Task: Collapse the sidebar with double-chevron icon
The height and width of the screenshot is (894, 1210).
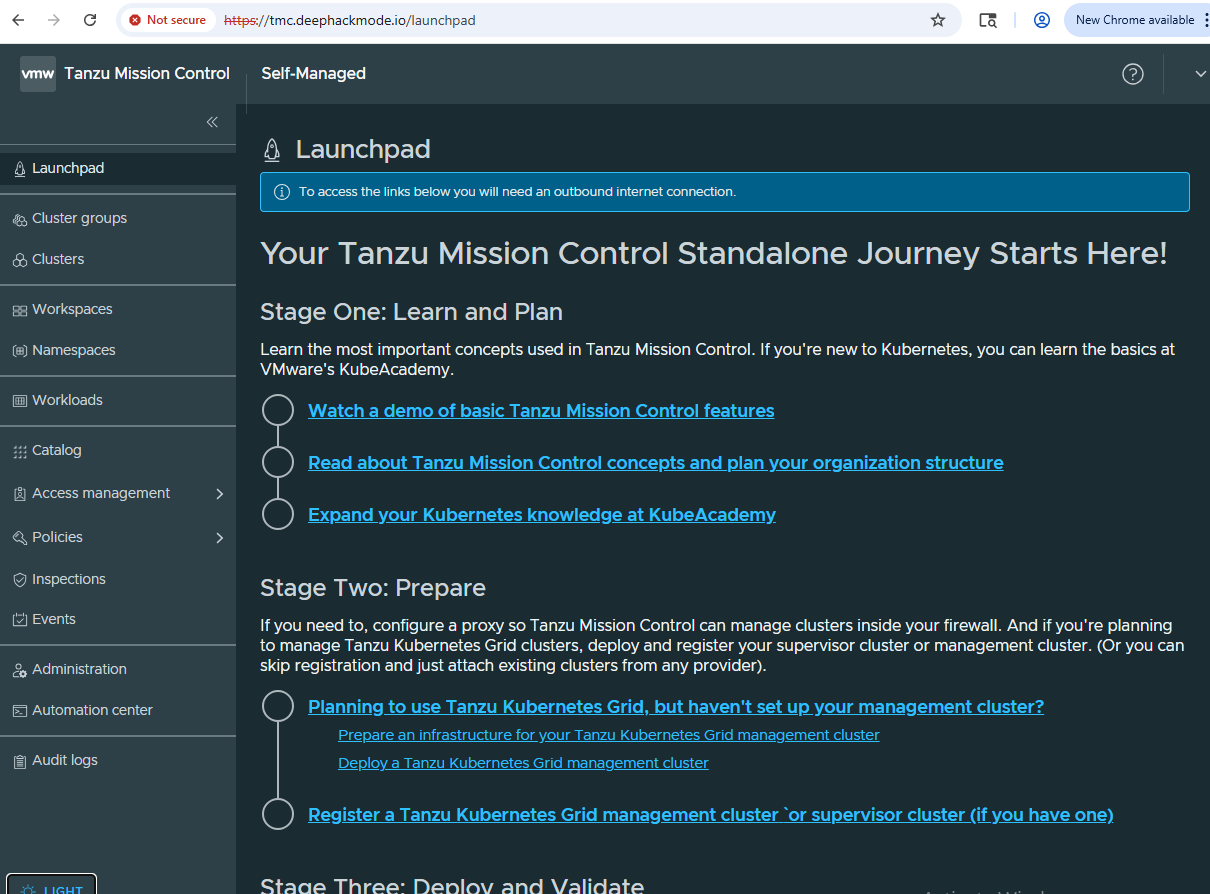Action: click(x=212, y=122)
